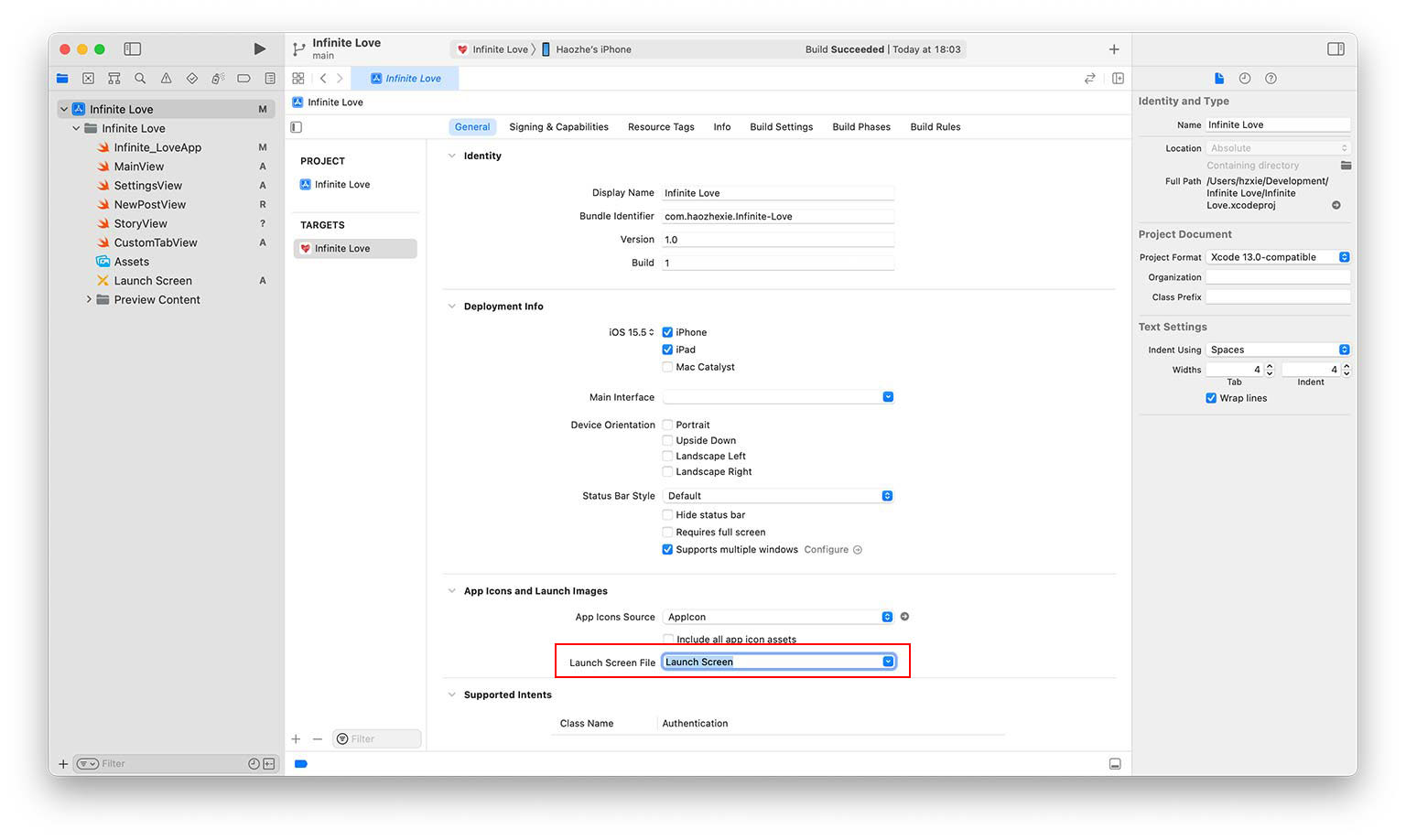This screenshot has height=840, width=1406.
Task: Switch to Info tab
Action: (x=722, y=127)
